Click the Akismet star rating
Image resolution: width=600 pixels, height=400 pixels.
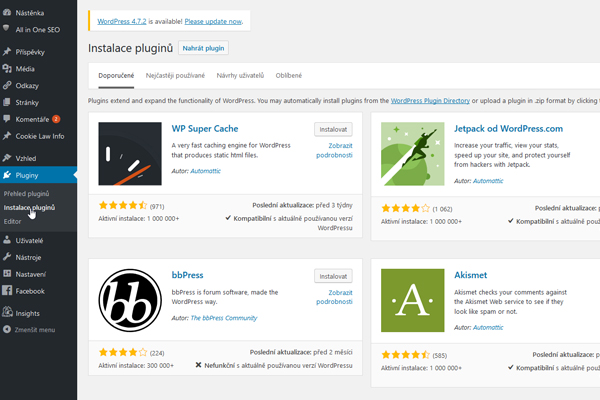406,355
